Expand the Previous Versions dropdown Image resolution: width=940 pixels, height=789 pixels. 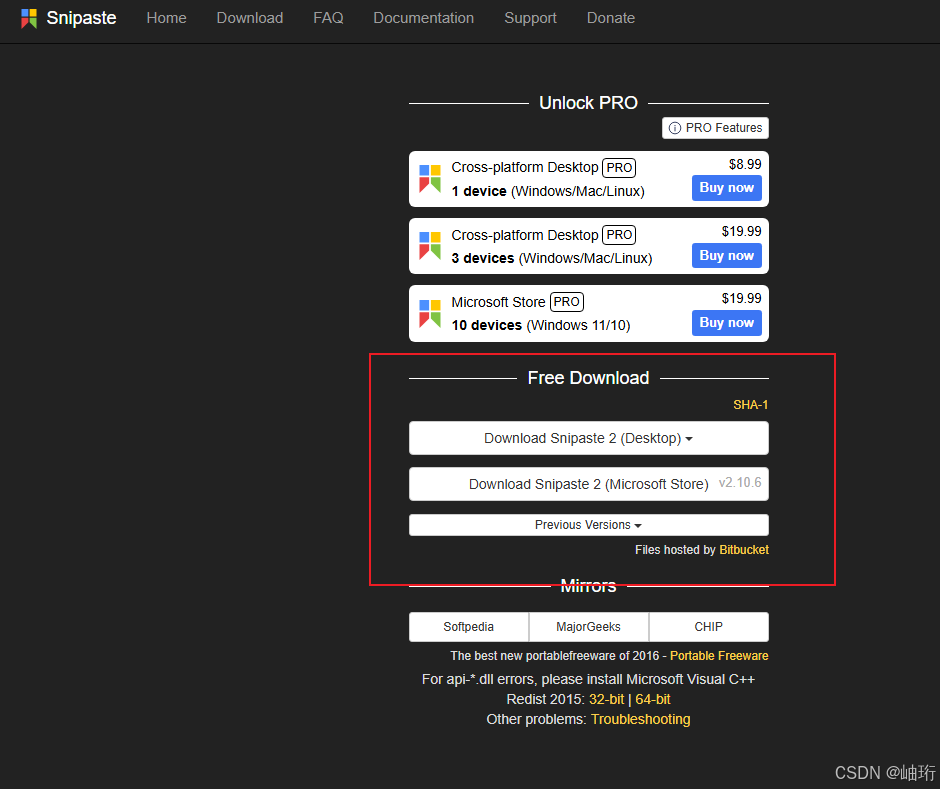click(589, 525)
